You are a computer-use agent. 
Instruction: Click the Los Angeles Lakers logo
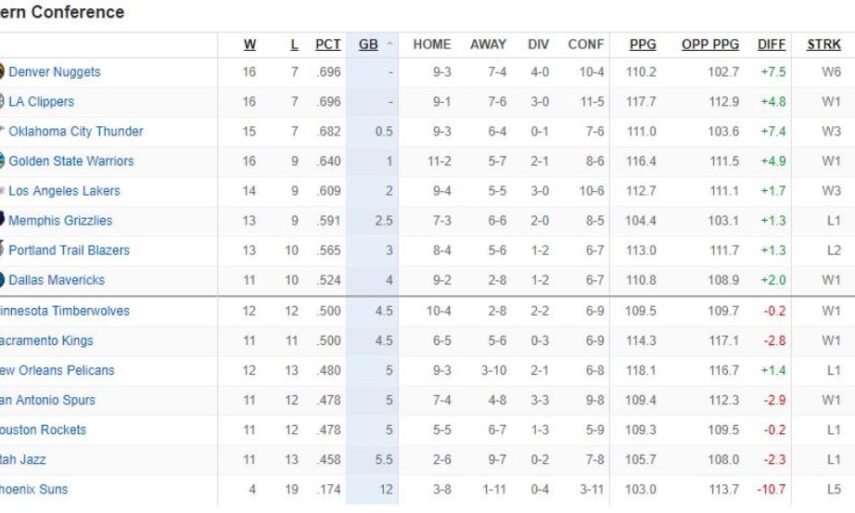(3, 191)
